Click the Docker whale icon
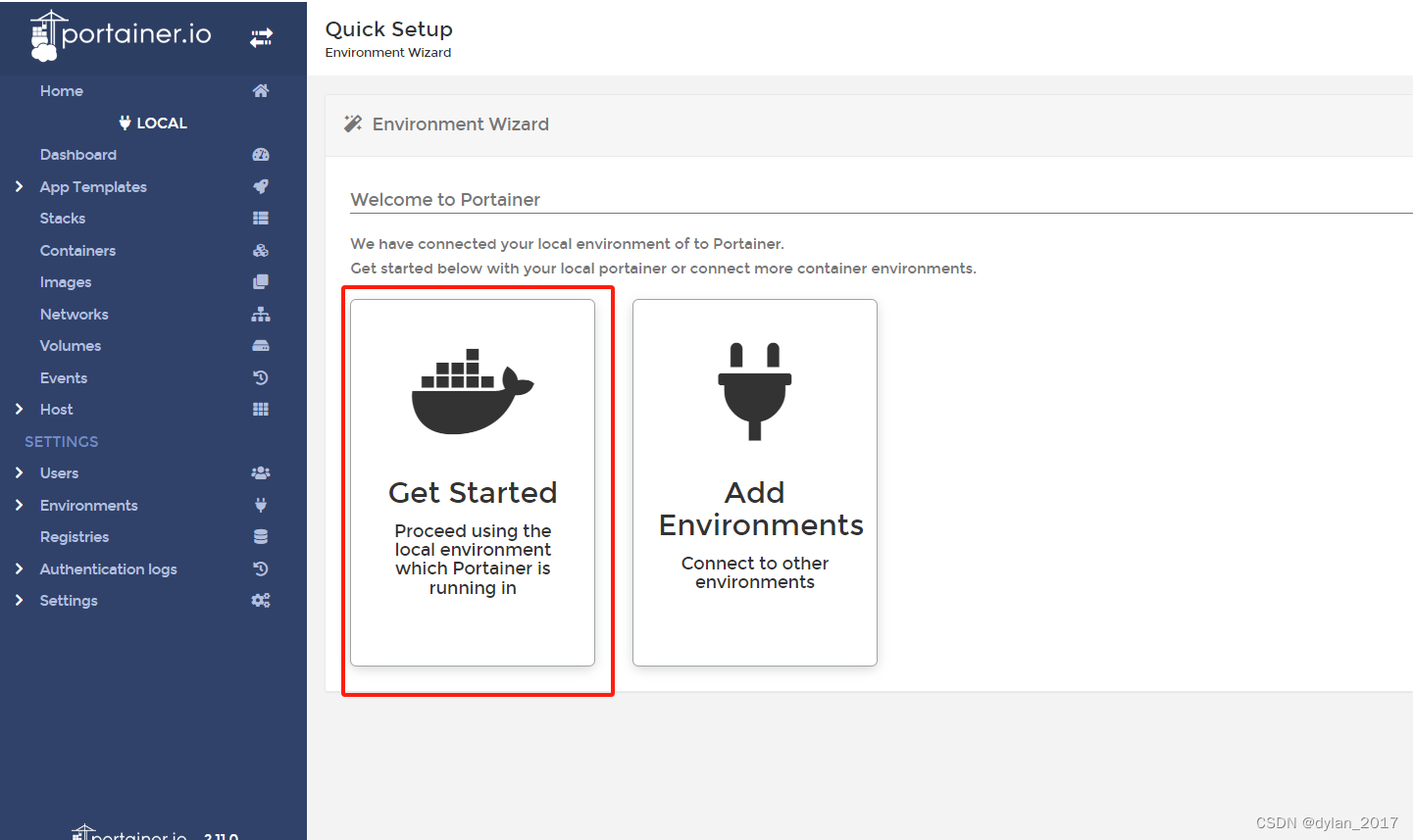This screenshot has height=840, width=1413. (x=473, y=391)
